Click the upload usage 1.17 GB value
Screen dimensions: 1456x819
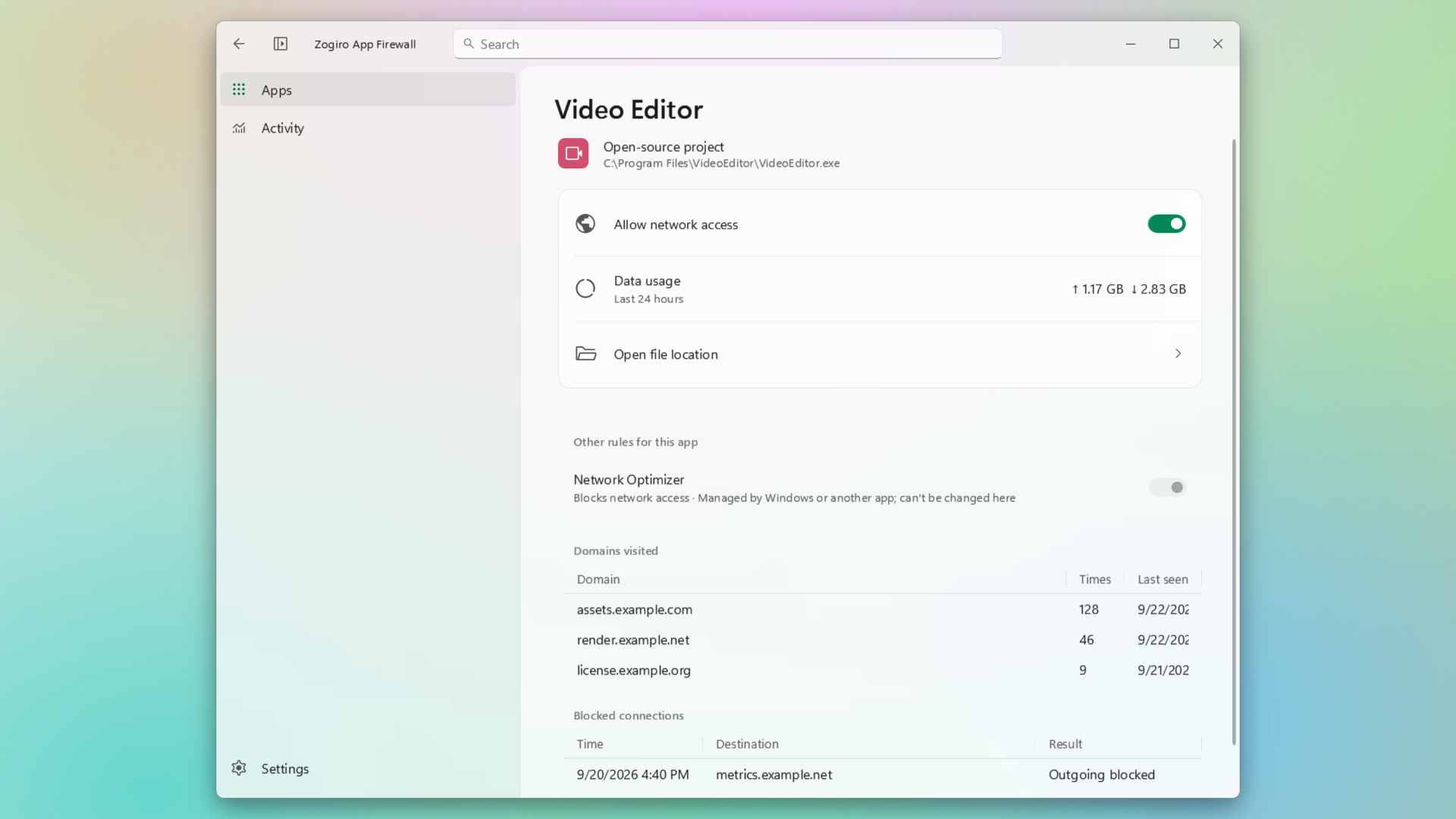pos(1097,289)
